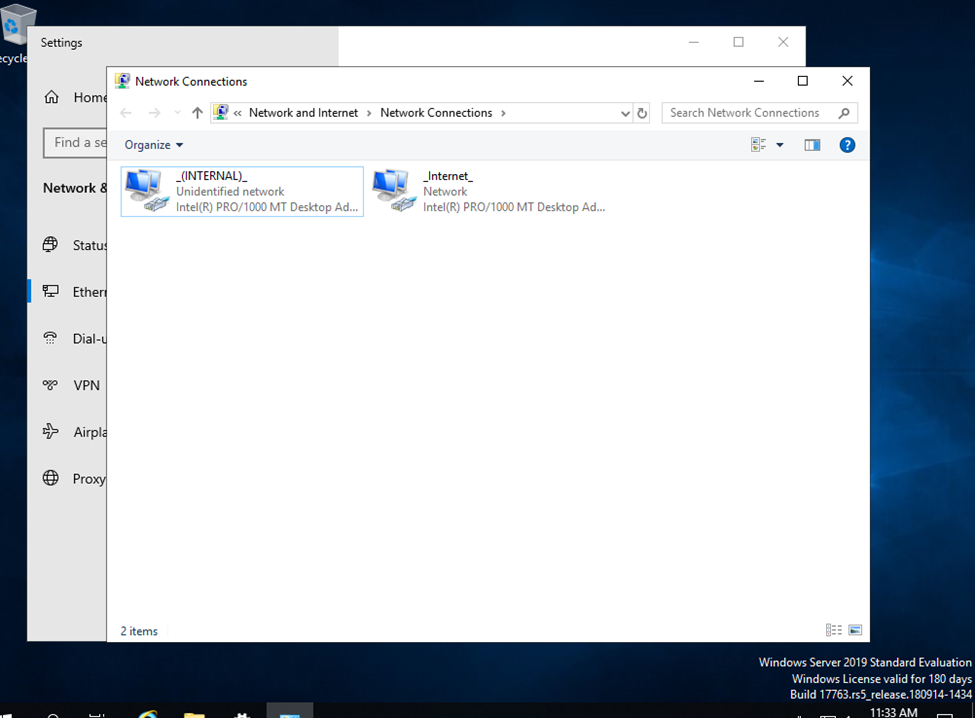Click the Home label in Settings
975x718 pixels.
[x=90, y=98]
